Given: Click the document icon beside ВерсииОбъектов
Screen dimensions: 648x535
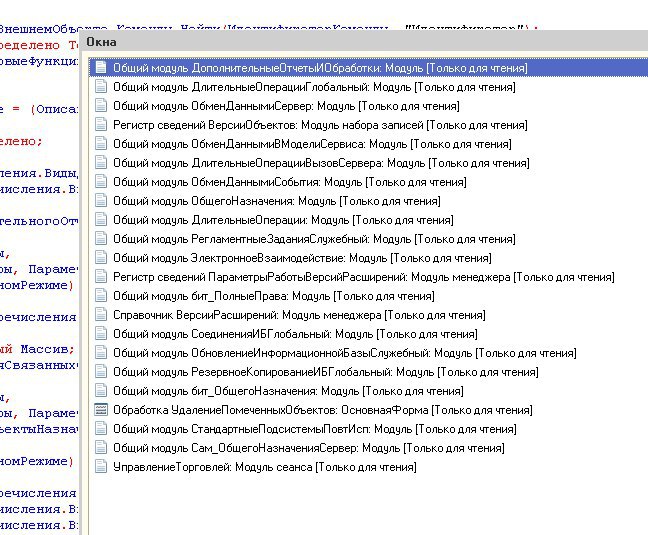Looking at the screenshot, I should [x=101, y=125].
